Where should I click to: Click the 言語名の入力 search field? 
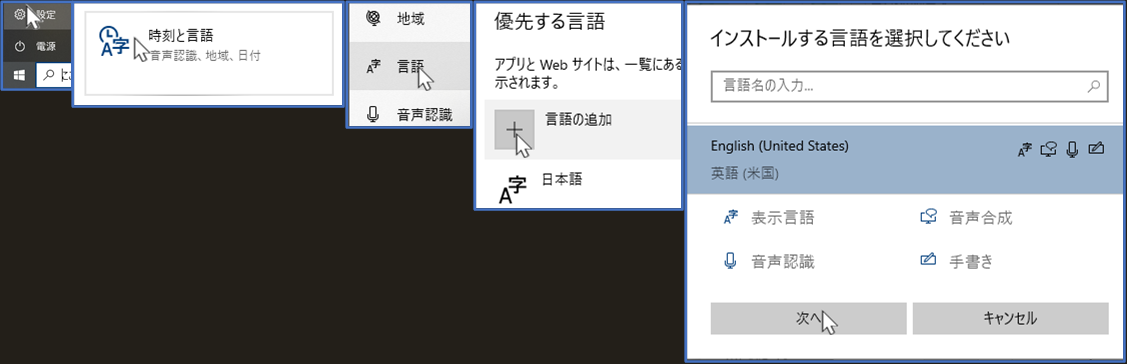pyautogui.click(x=908, y=86)
